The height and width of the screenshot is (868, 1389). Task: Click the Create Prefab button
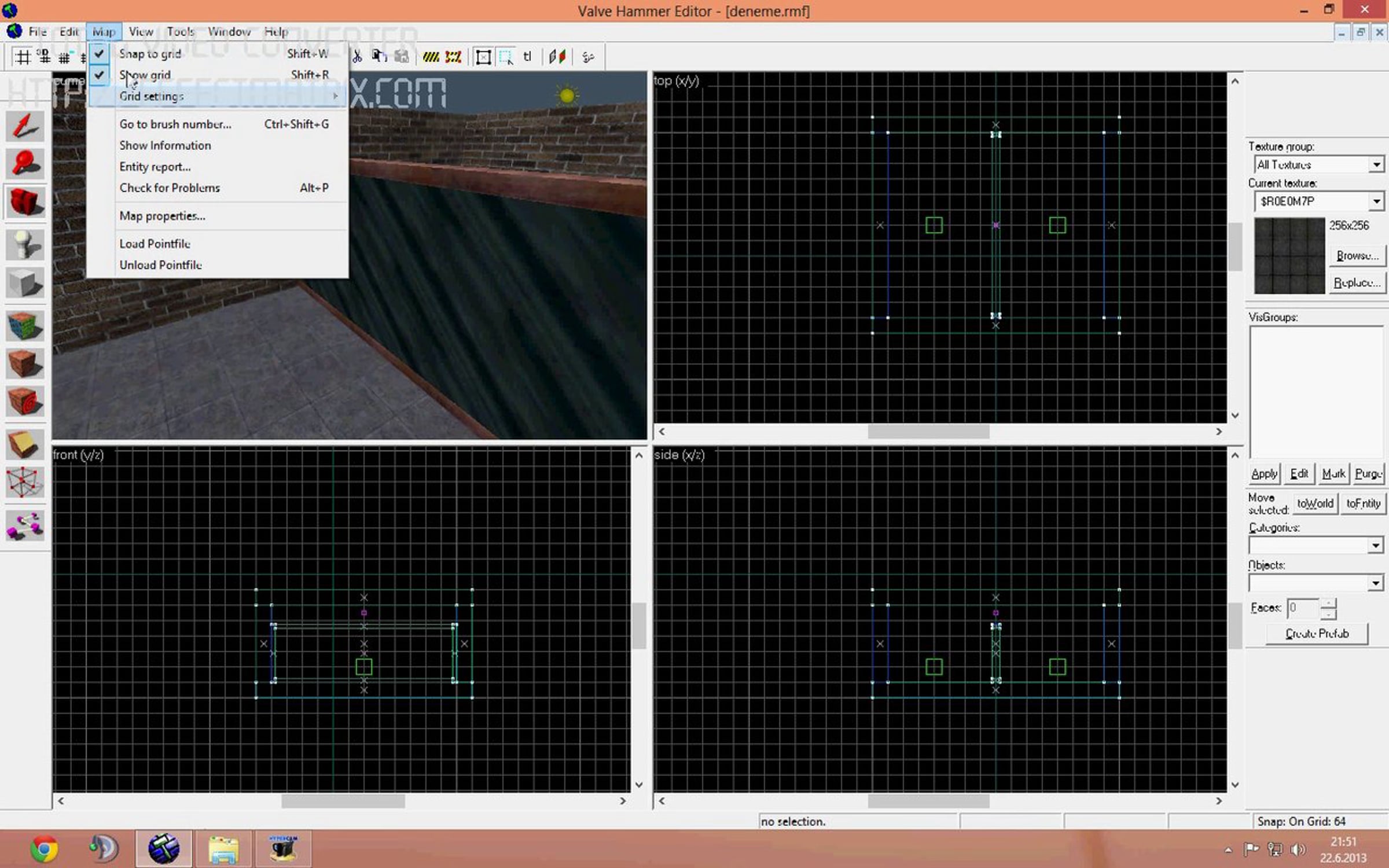1317,634
